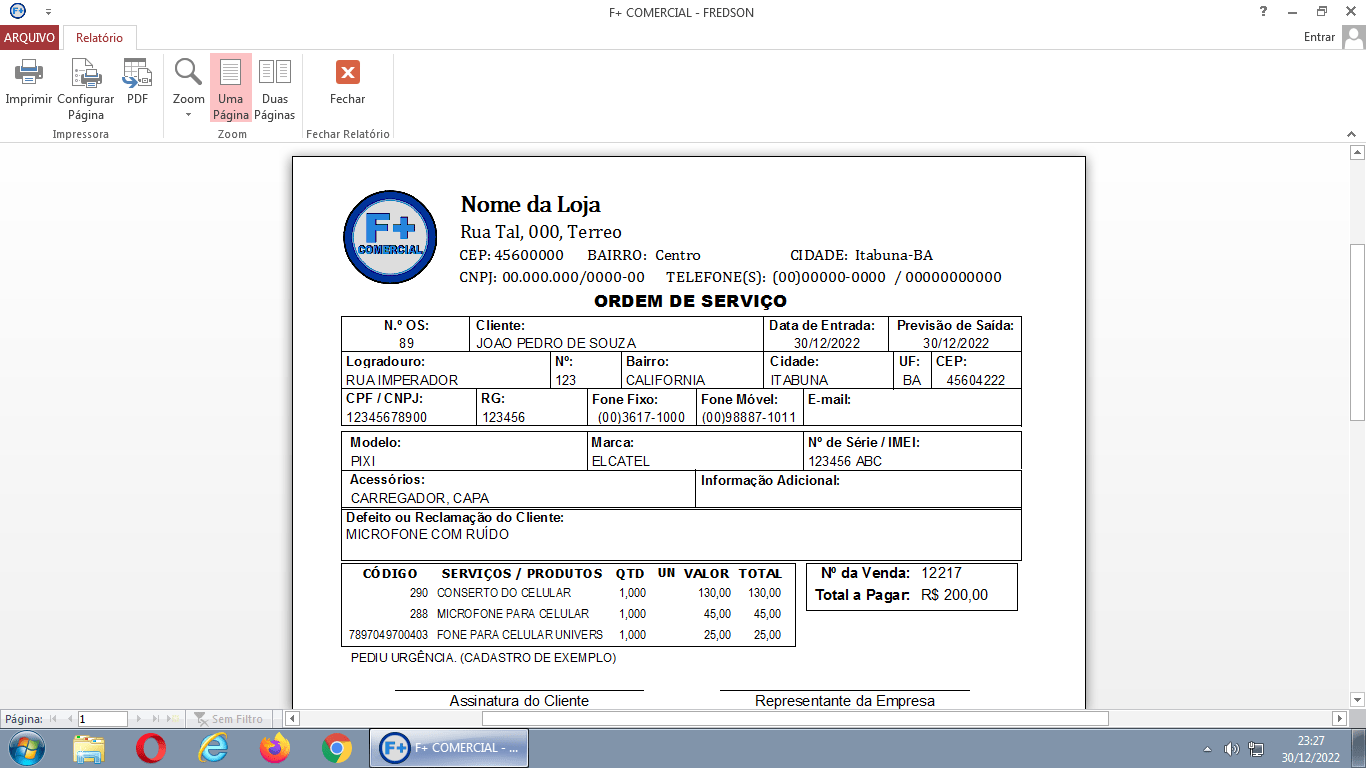
Task: Click the vertical scrollbar down arrow
Action: click(1357, 700)
